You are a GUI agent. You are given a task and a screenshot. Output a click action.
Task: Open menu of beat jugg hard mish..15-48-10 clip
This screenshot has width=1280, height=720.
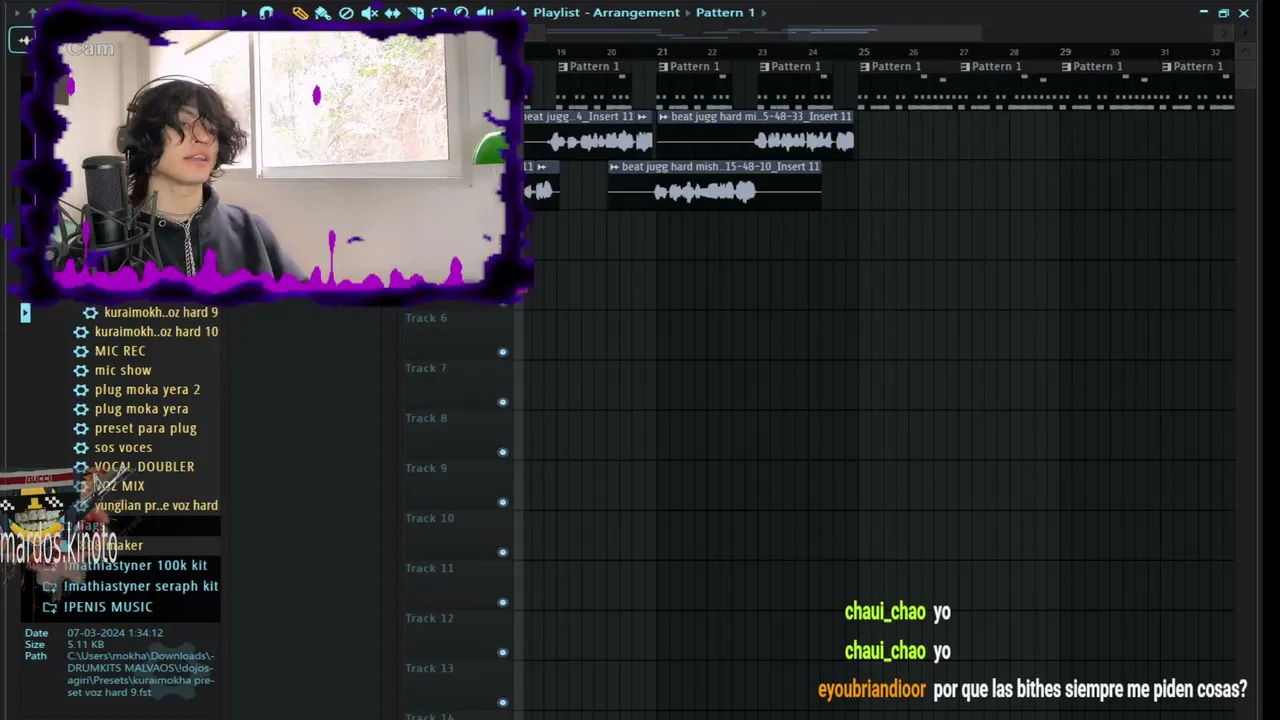click(x=614, y=167)
